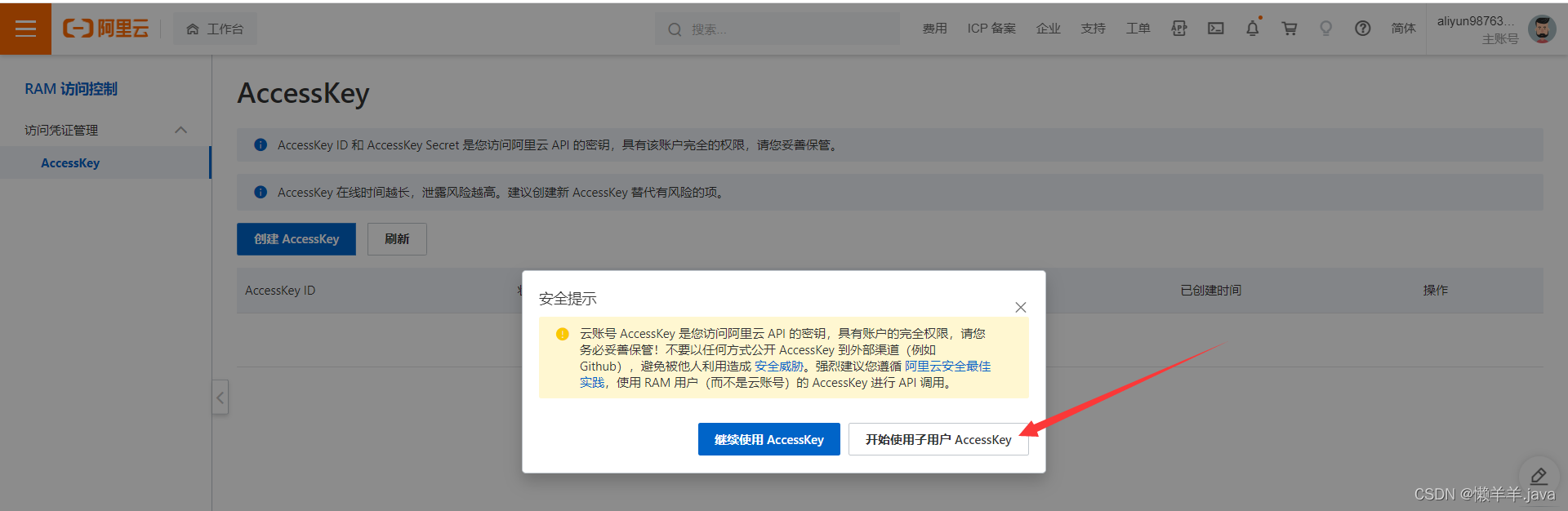Close the 安全提示 dialog

(x=1021, y=307)
